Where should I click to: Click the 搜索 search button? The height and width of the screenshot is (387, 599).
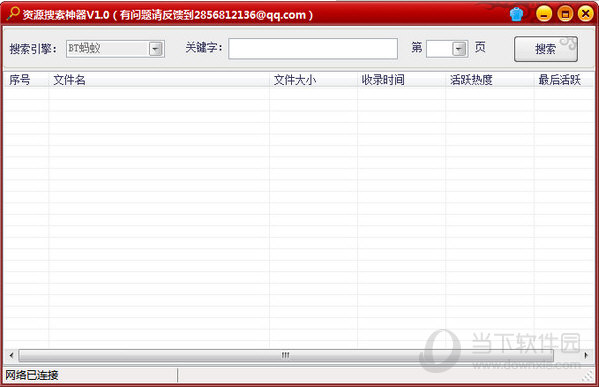[546, 49]
